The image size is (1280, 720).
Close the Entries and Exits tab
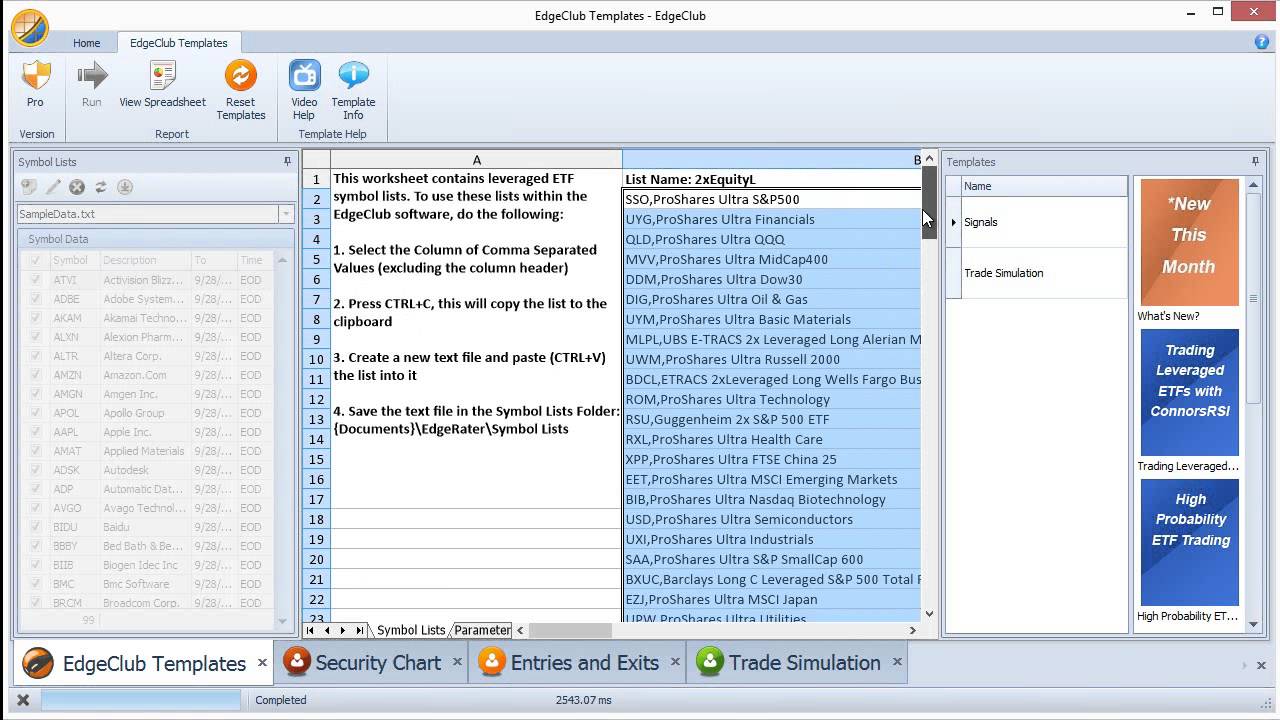tap(675, 662)
